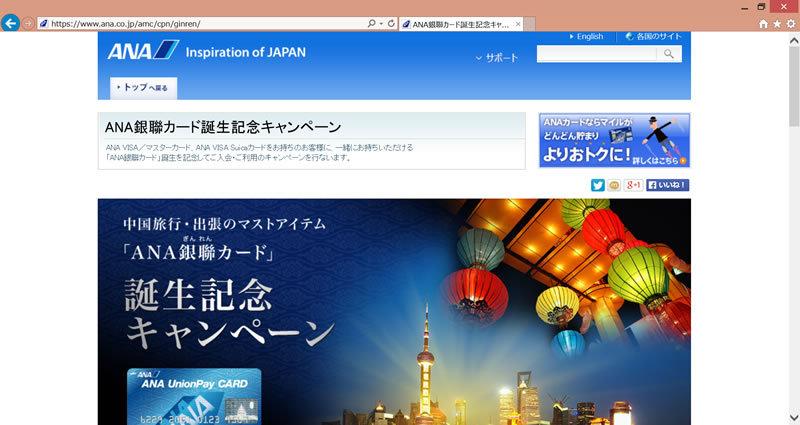Image resolution: width=800 pixels, height=425 pixels.
Task: Click the address bar URL field
Action: click(203, 23)
